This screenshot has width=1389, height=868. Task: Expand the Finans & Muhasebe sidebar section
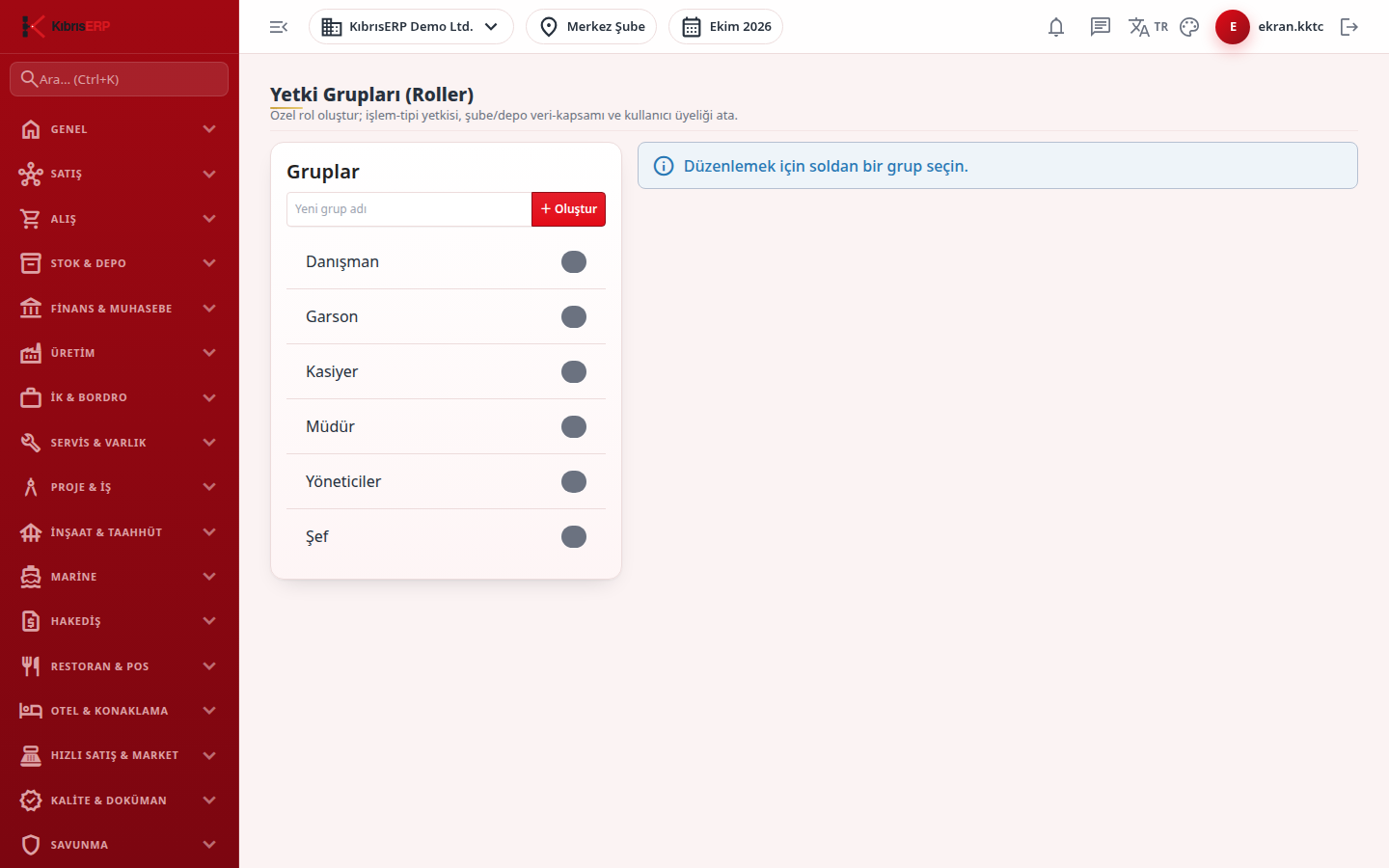tap(120, 309)
